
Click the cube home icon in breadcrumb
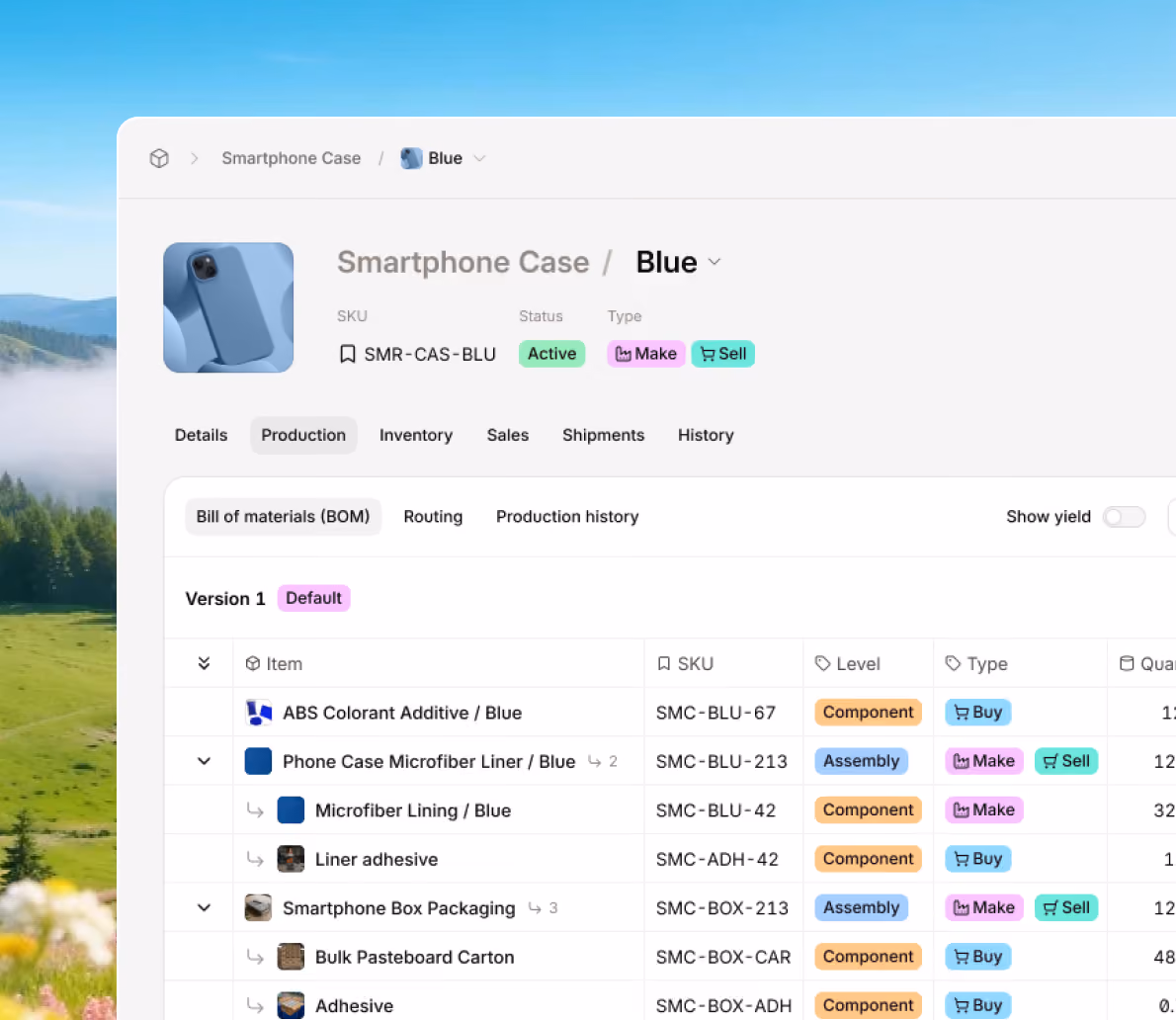pyautogui.click(x=159, y=158)
